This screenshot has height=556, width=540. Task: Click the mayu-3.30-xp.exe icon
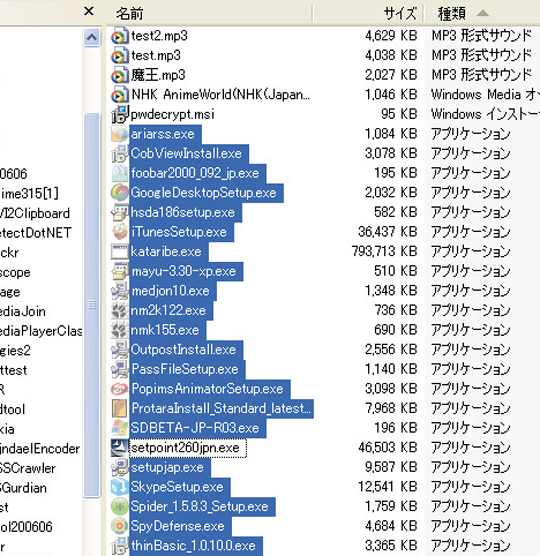pos(119,271)
